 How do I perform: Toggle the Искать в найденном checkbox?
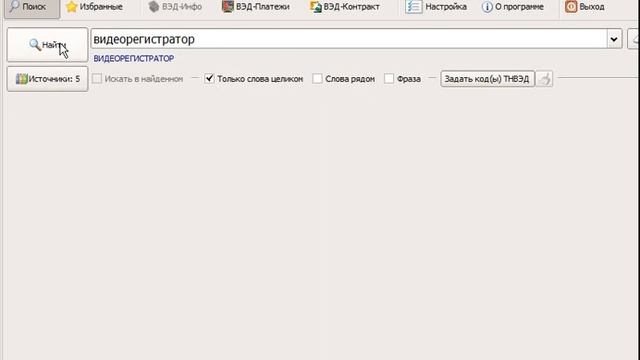click(97, 78)
